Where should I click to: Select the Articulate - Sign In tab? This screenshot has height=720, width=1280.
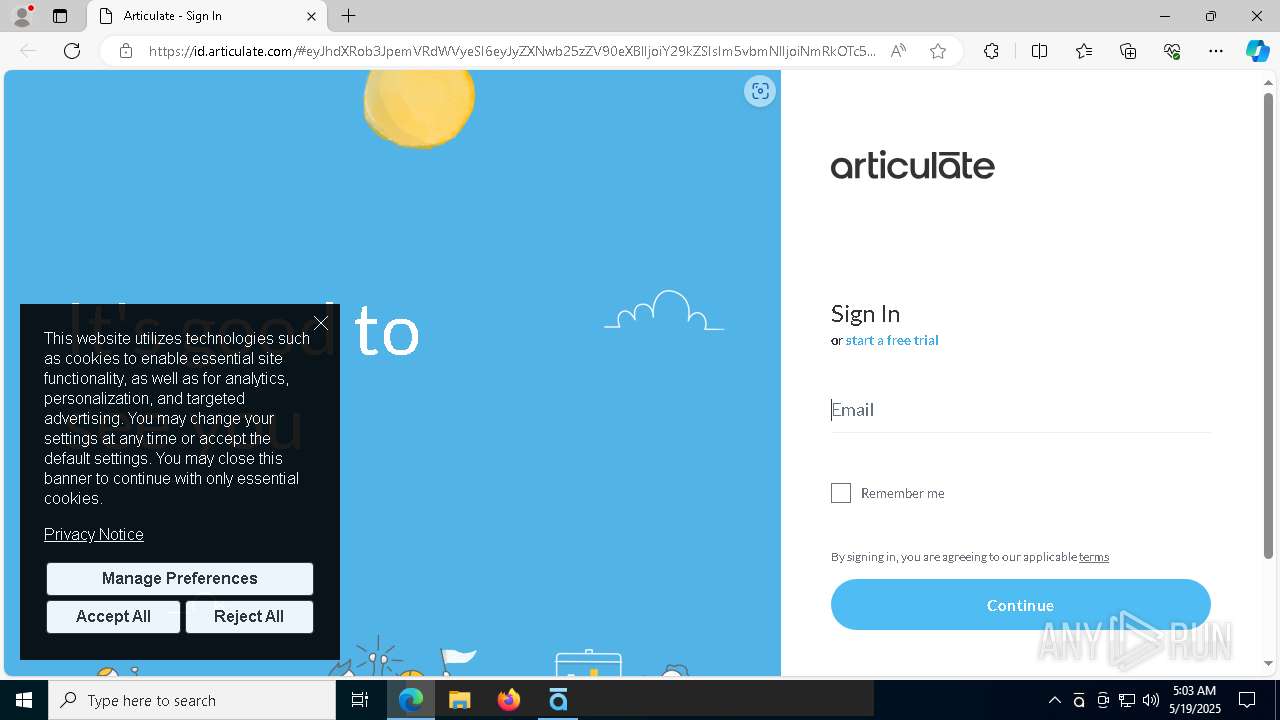207,16
